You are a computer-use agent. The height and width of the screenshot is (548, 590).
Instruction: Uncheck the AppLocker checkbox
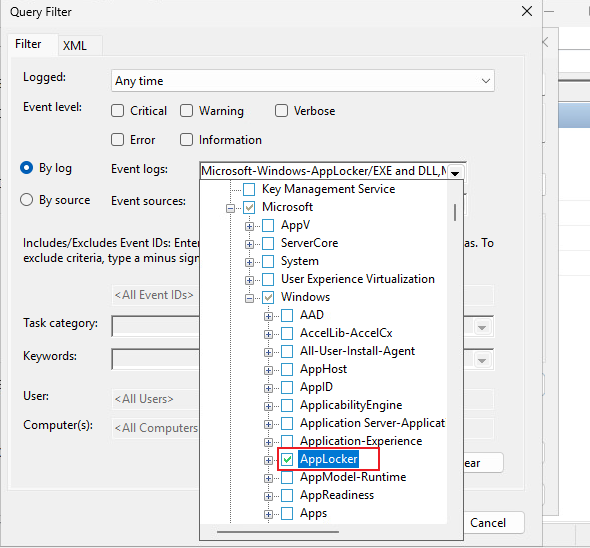287,459
